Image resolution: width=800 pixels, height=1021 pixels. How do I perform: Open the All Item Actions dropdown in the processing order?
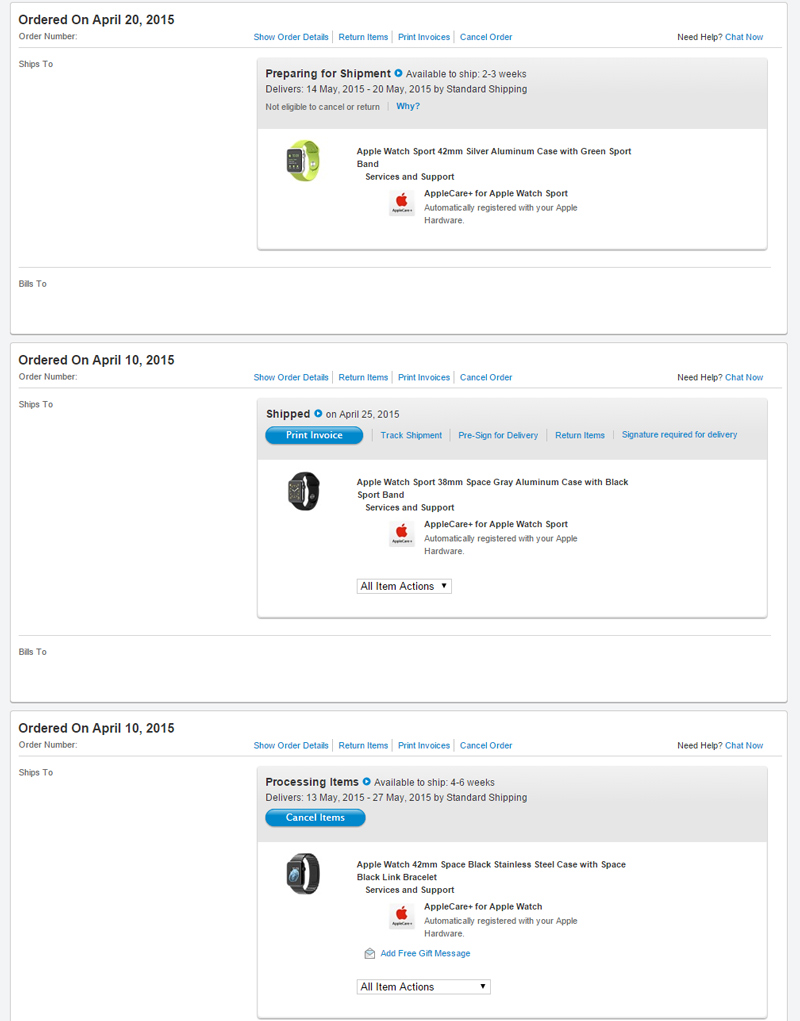pyautogui.click(x=424, y=986)
